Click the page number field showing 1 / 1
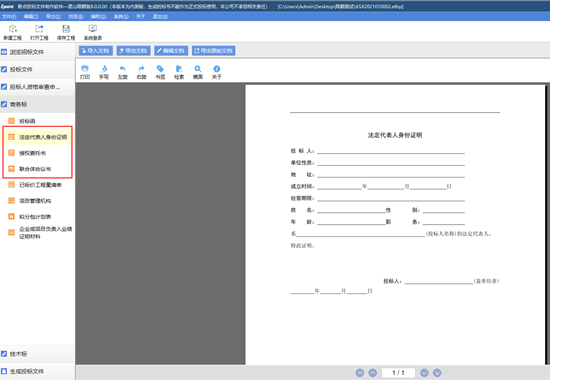This screenshot has width=576, height=383. pyautogui.click(x=398, y=373)
